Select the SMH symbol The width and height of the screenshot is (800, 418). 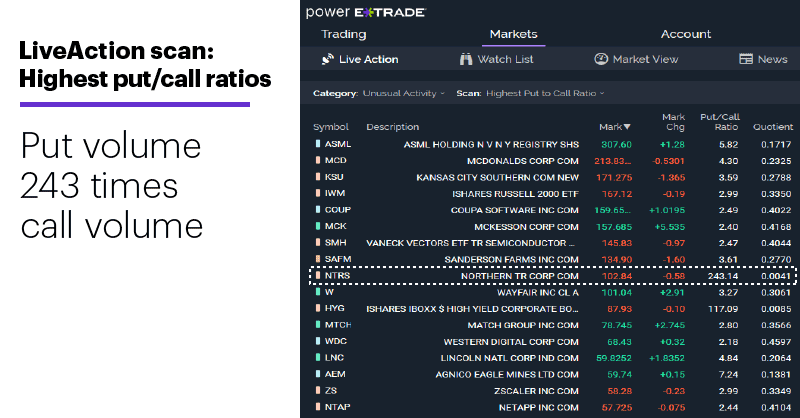(335, 242)
